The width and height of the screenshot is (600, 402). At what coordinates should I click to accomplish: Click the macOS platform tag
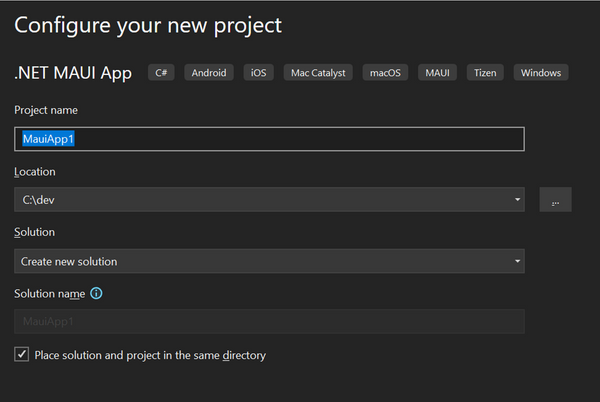coord(385,73)
